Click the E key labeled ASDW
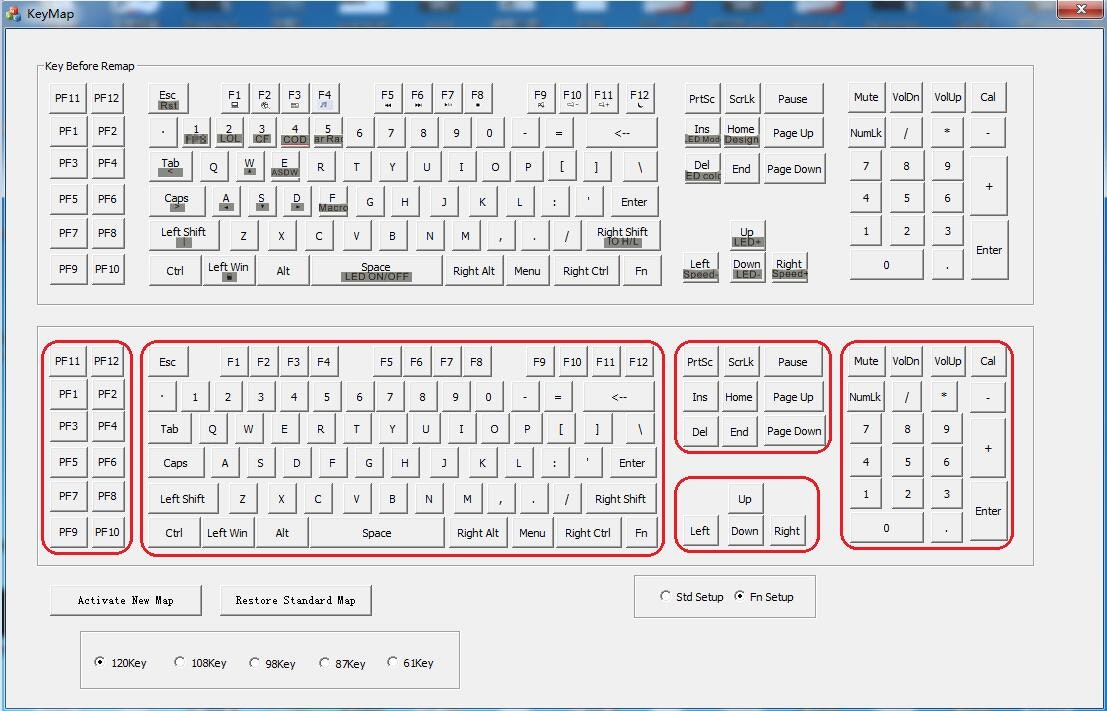 tap(284, 167)
